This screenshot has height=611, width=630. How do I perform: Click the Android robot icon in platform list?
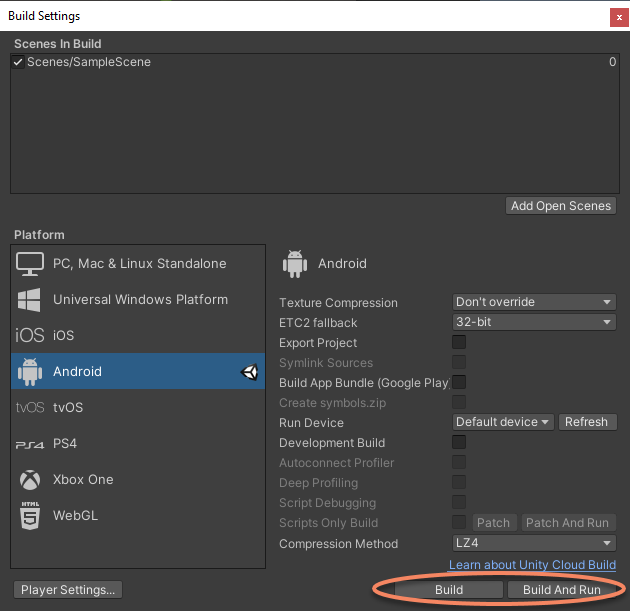click(30, 372)
